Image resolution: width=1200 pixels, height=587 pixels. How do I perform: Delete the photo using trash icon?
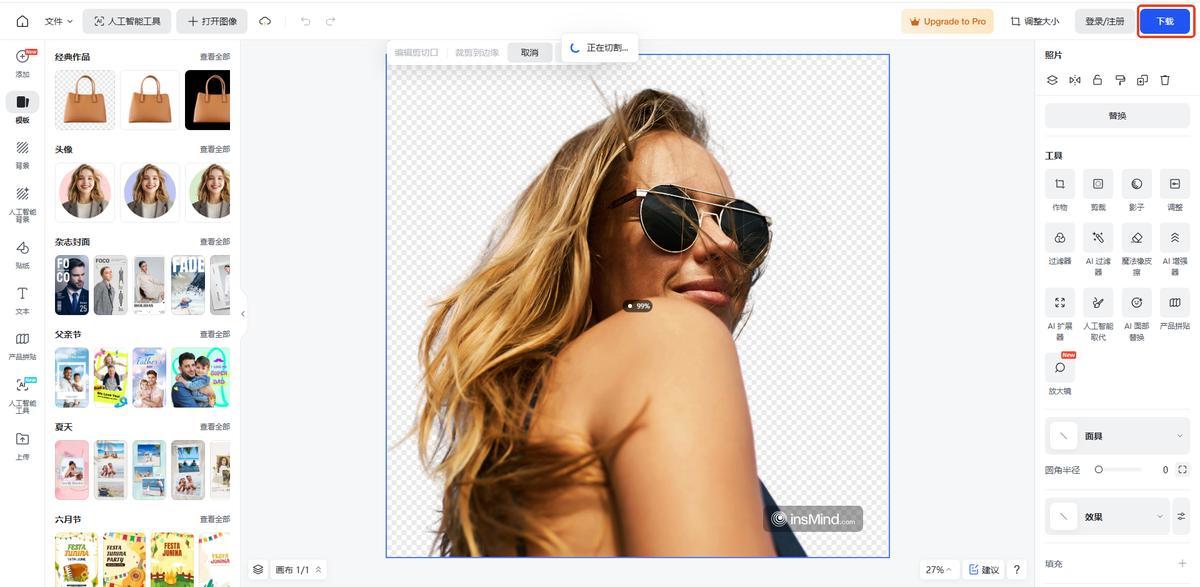(x=1165, y=80)
